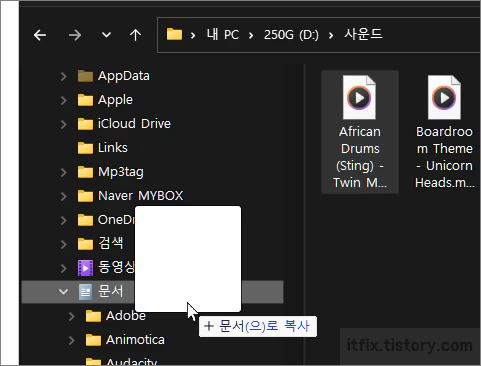The image size is (481, 366).
Task: Select 250G (D:) in the breadcrumb
Action: (291, 35)
